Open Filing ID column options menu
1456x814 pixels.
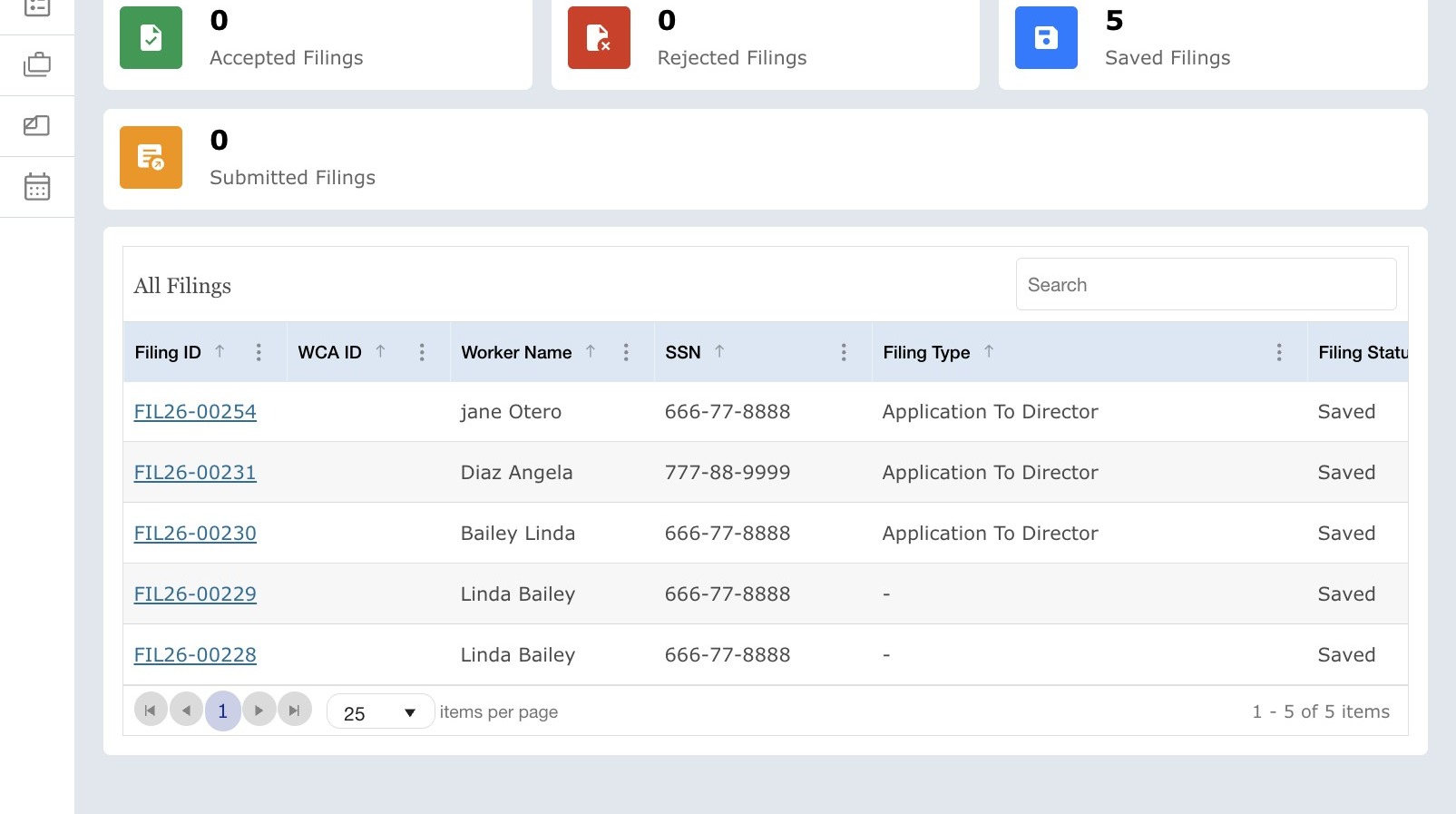[x=259, y=352]
